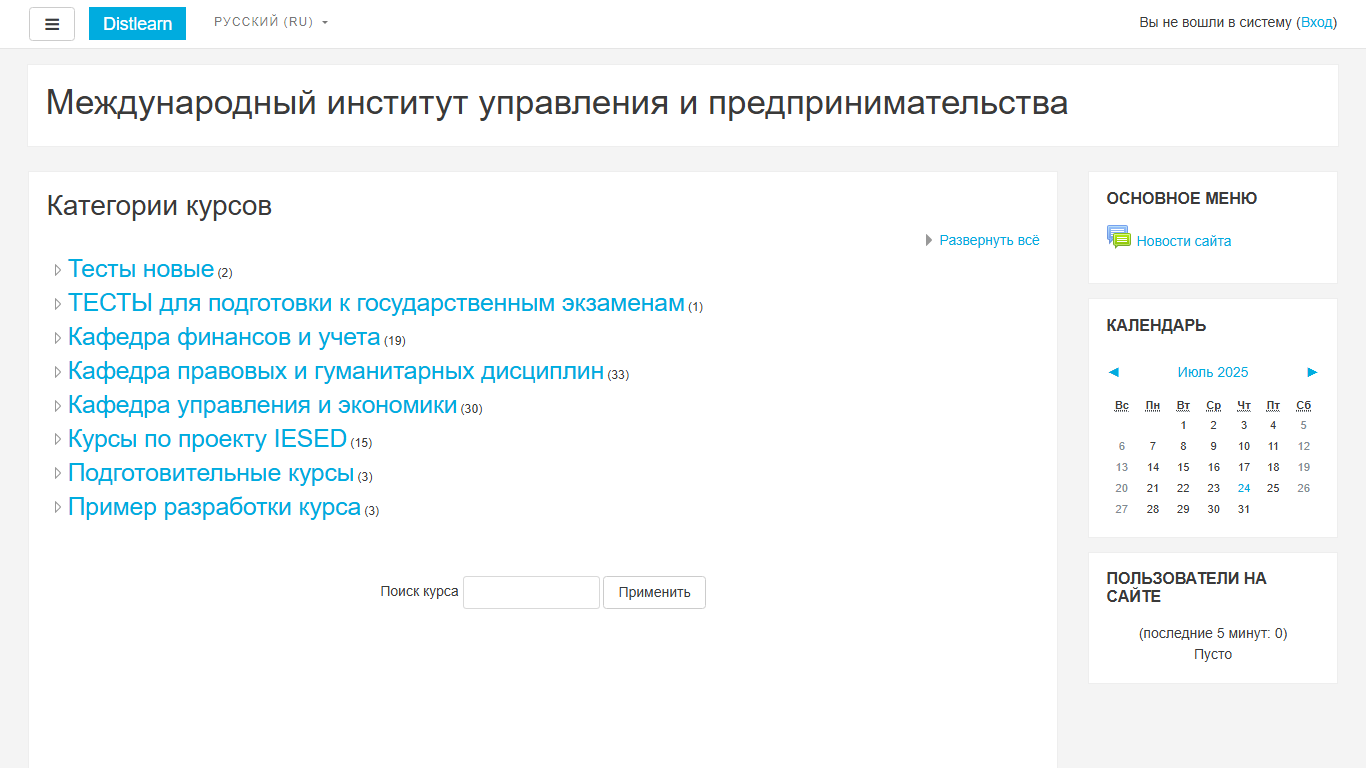Expand Кафедра управления и экономики arrow
The width and height of the screenshot is (1366, 768).
coord(58,406)
